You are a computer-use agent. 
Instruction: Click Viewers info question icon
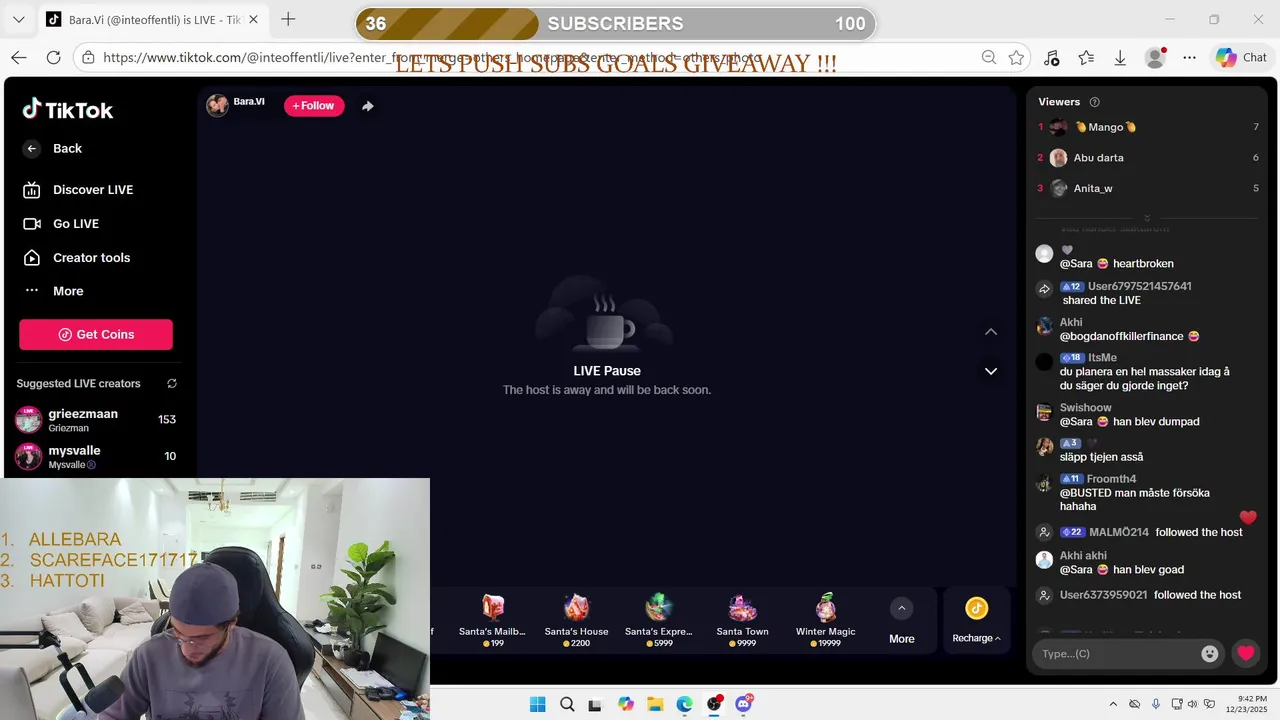tap(1094, 102)
